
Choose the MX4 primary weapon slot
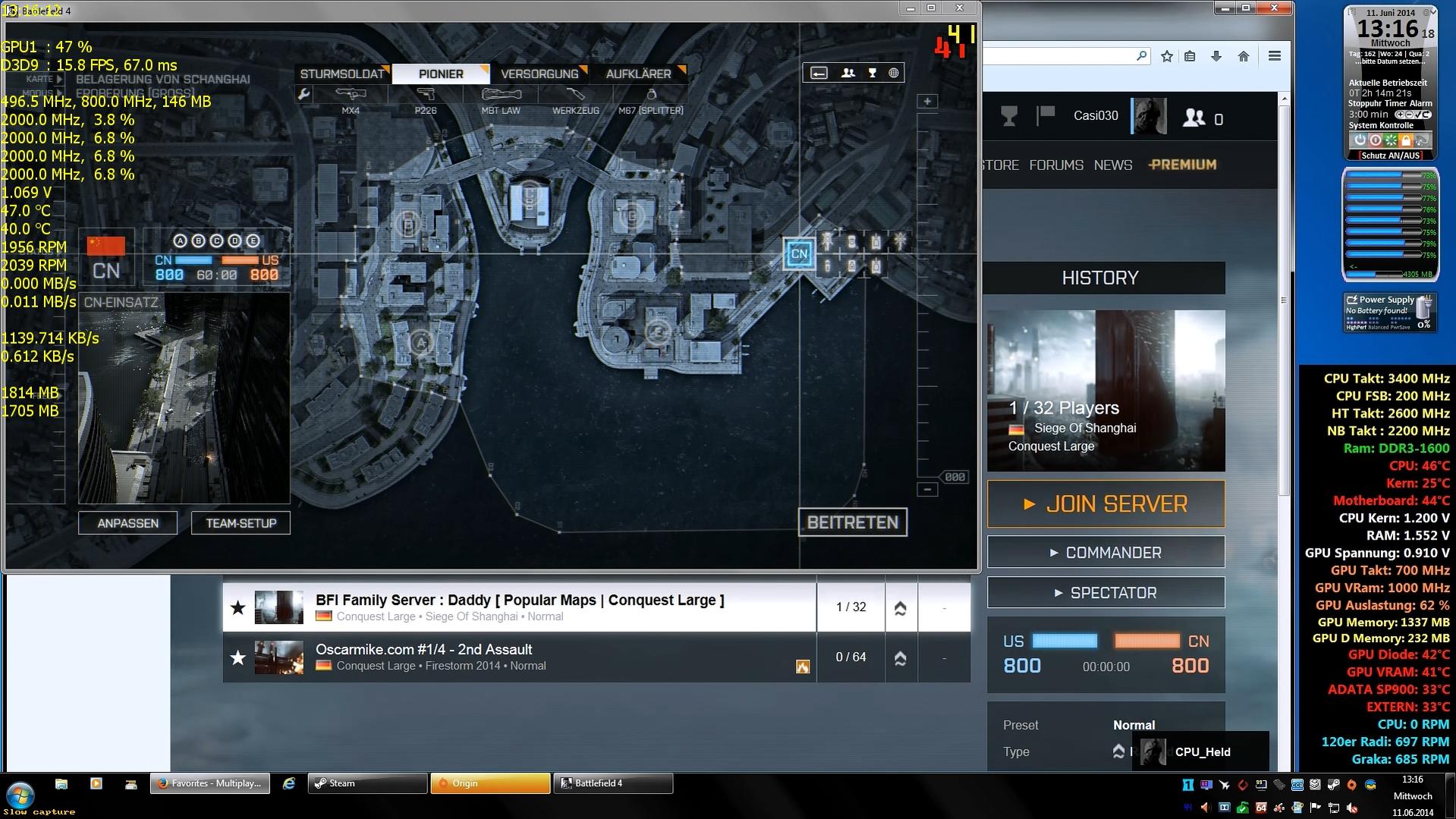[x=351, y=100]
